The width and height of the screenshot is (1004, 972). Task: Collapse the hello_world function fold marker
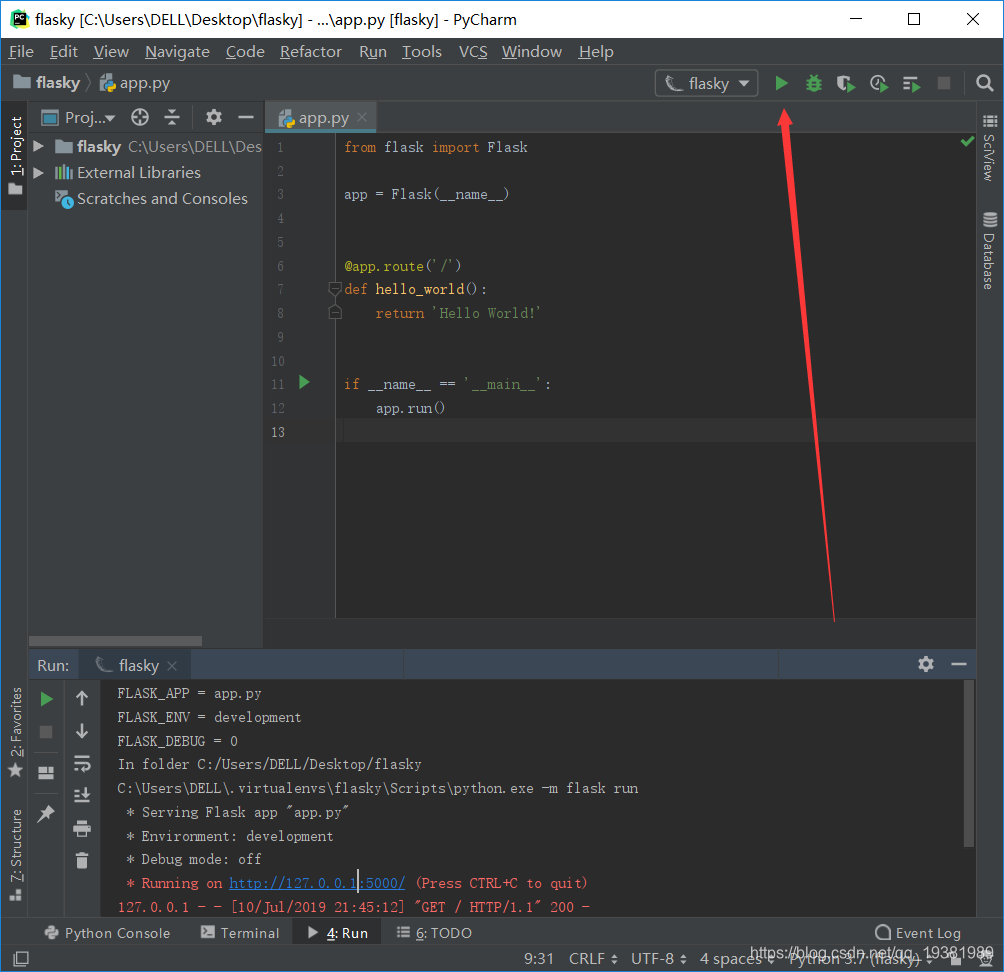click(334, 289)
